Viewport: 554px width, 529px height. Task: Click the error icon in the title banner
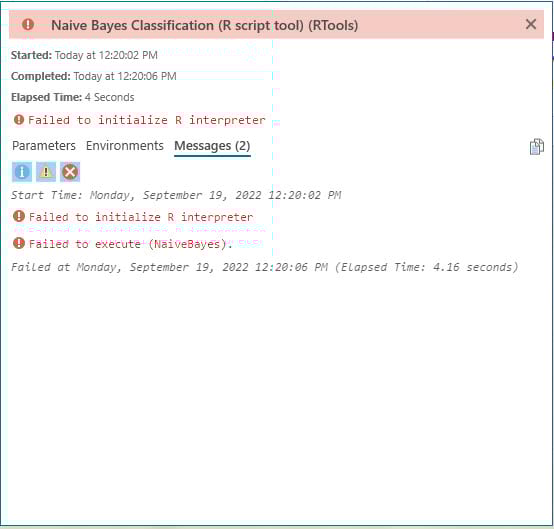click(28, 24)
